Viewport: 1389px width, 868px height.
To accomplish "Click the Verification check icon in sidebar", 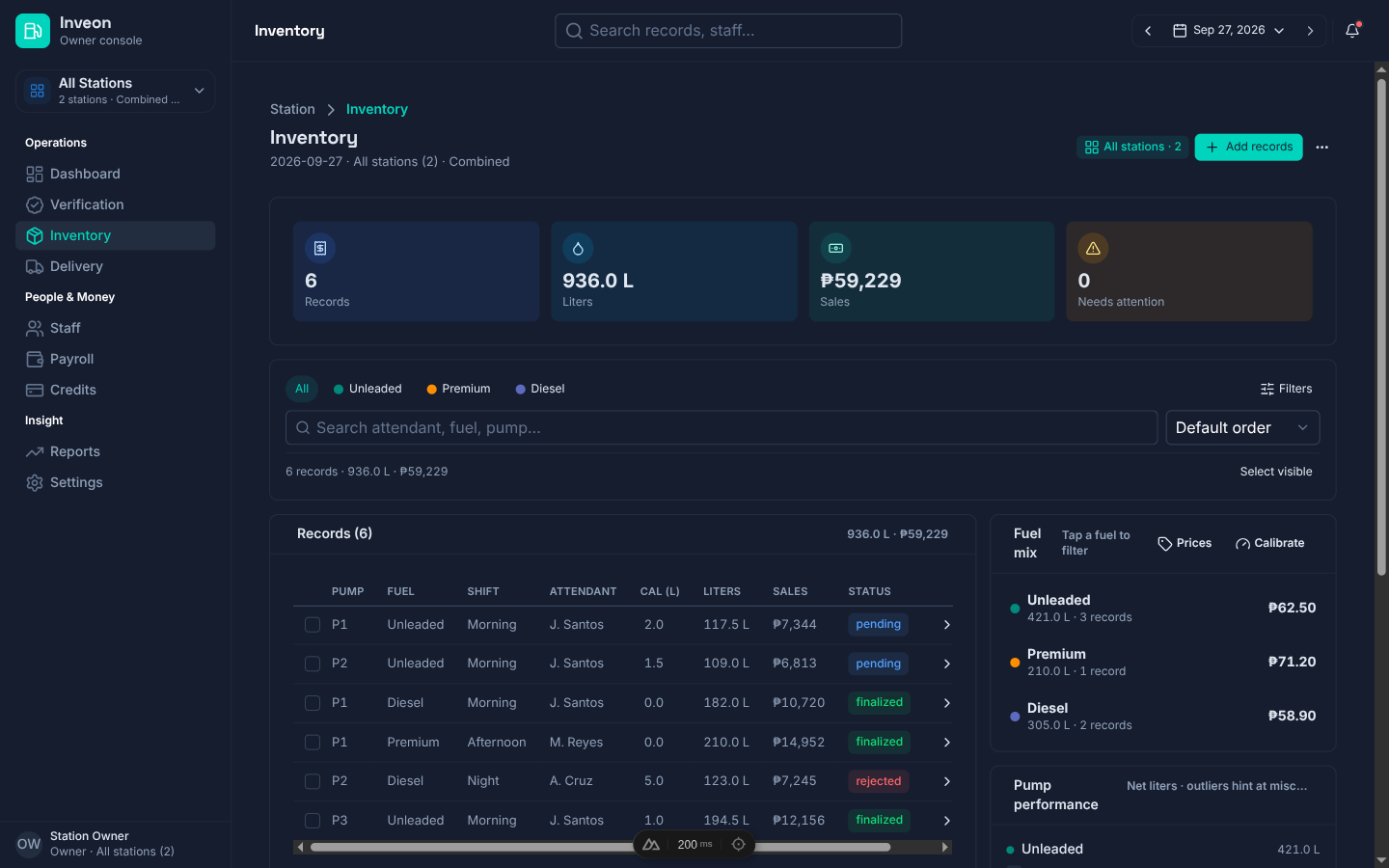I will coord(35,204).
